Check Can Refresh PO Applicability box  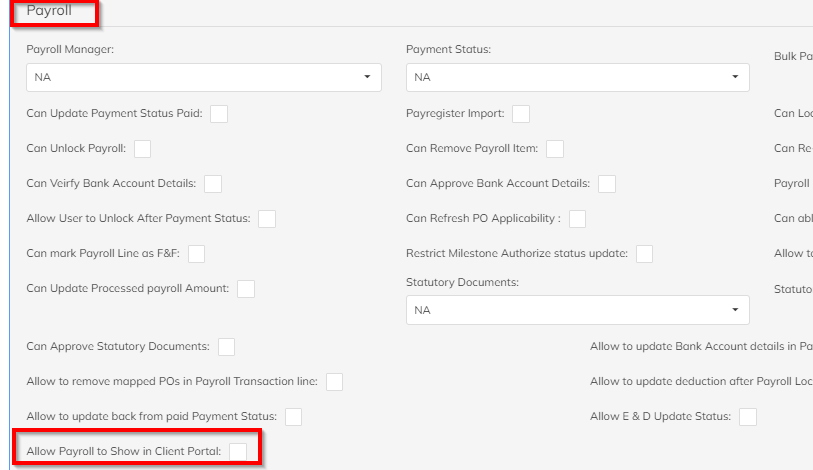coord(577,219)
